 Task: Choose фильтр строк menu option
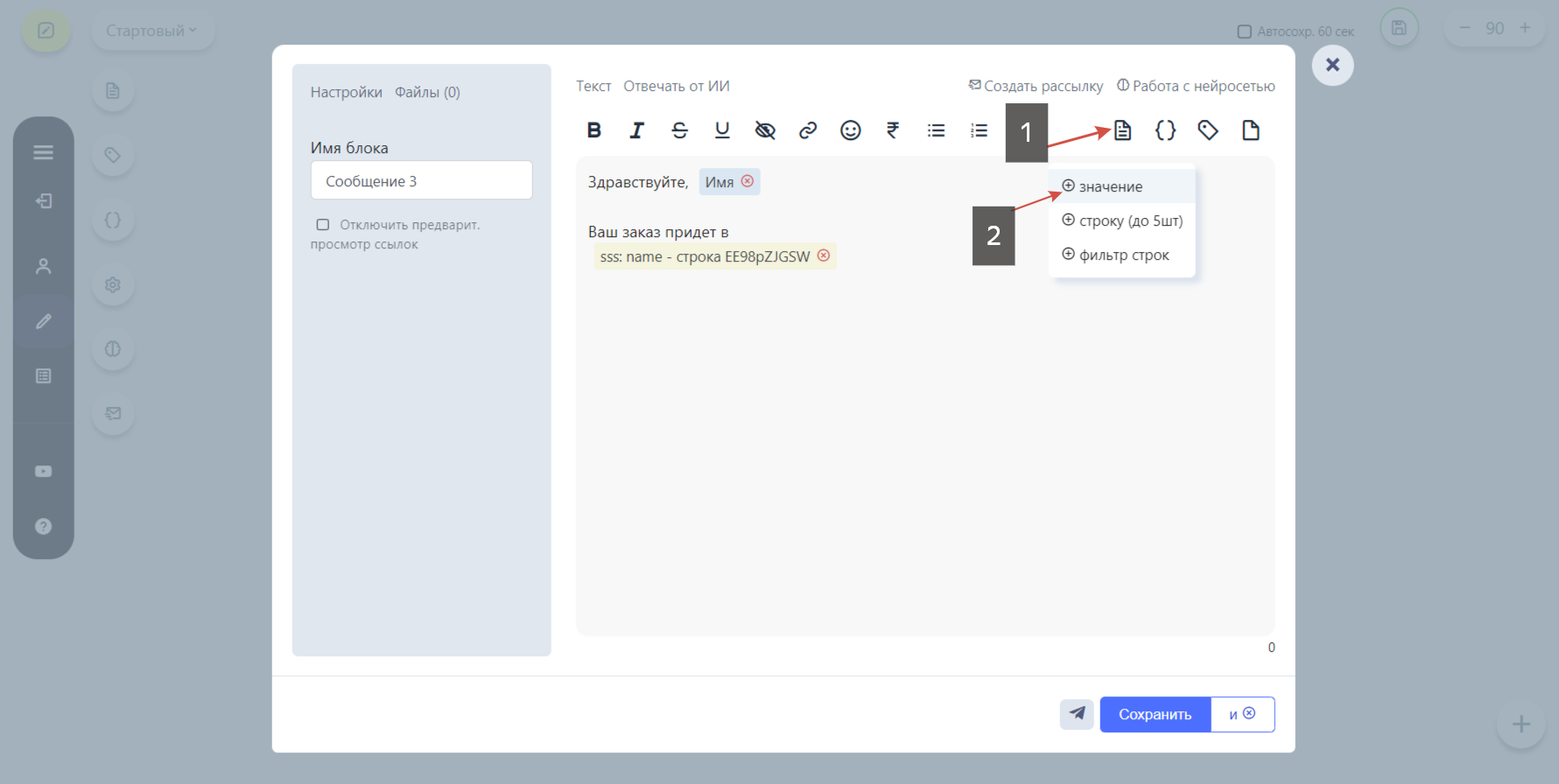[1122, 255]
